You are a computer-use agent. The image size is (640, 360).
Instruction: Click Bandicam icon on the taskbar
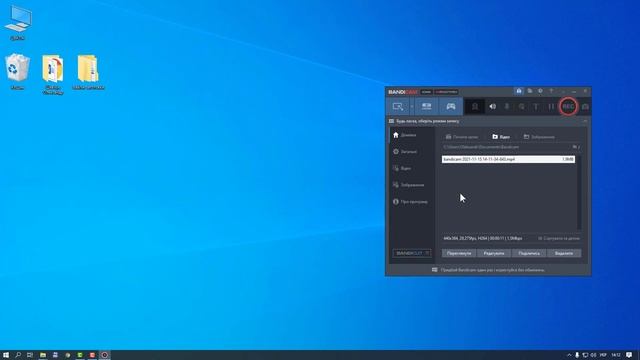(x=104, y=355)
